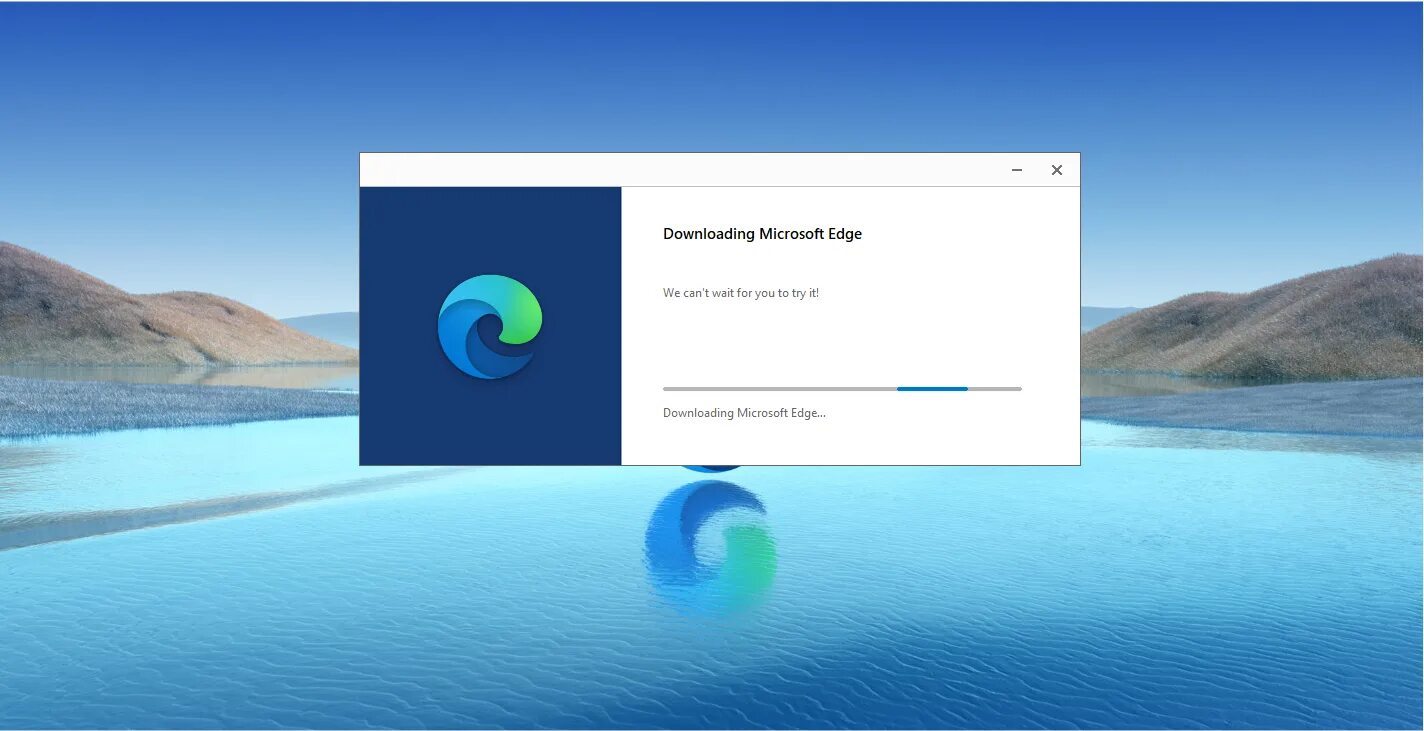1424x731 pixels.
Task: Click 'We can't wait for you to try it!' text
Action: click(x=741, y=293)
